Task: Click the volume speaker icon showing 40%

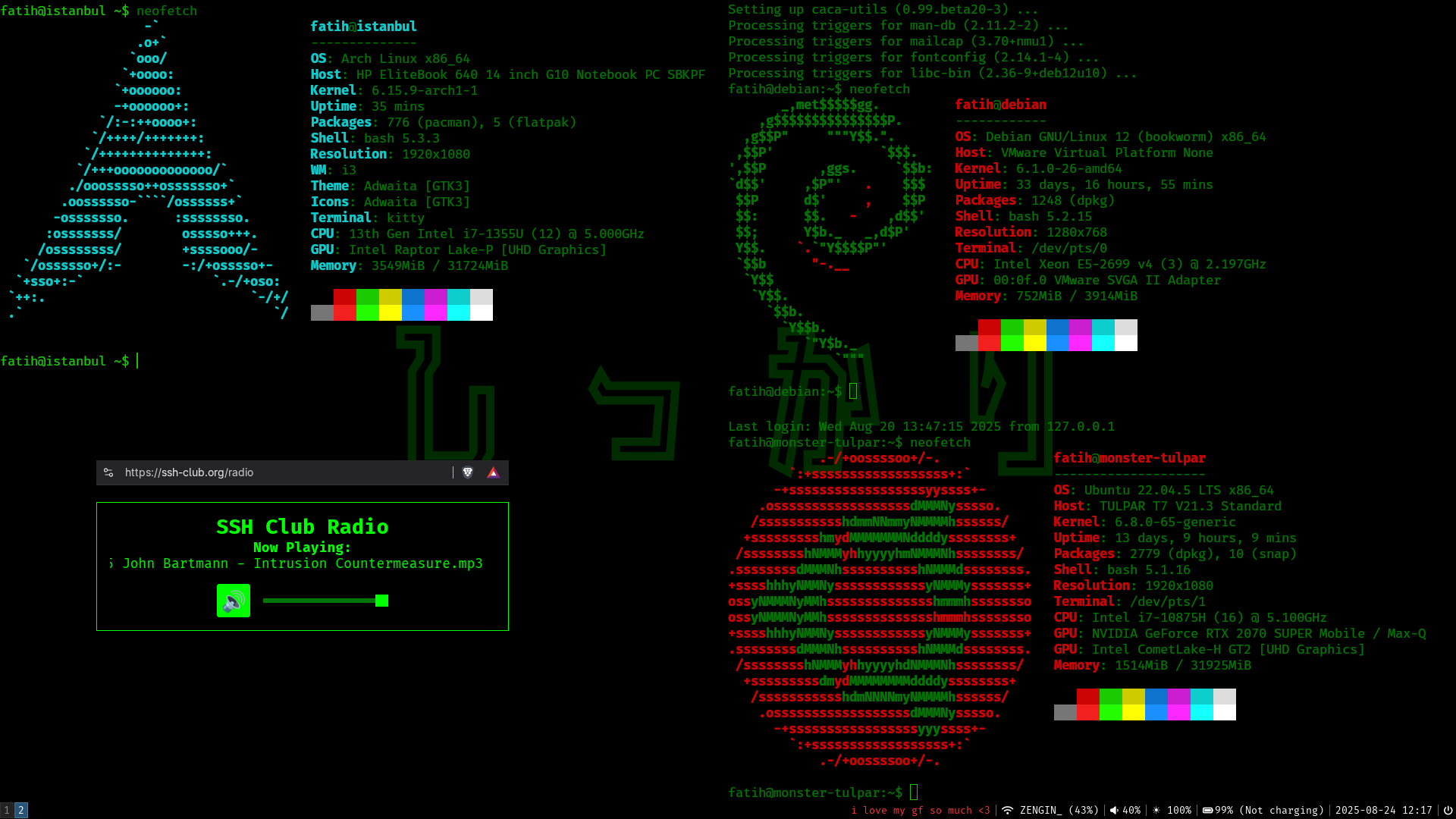Action: (1114, 810)
